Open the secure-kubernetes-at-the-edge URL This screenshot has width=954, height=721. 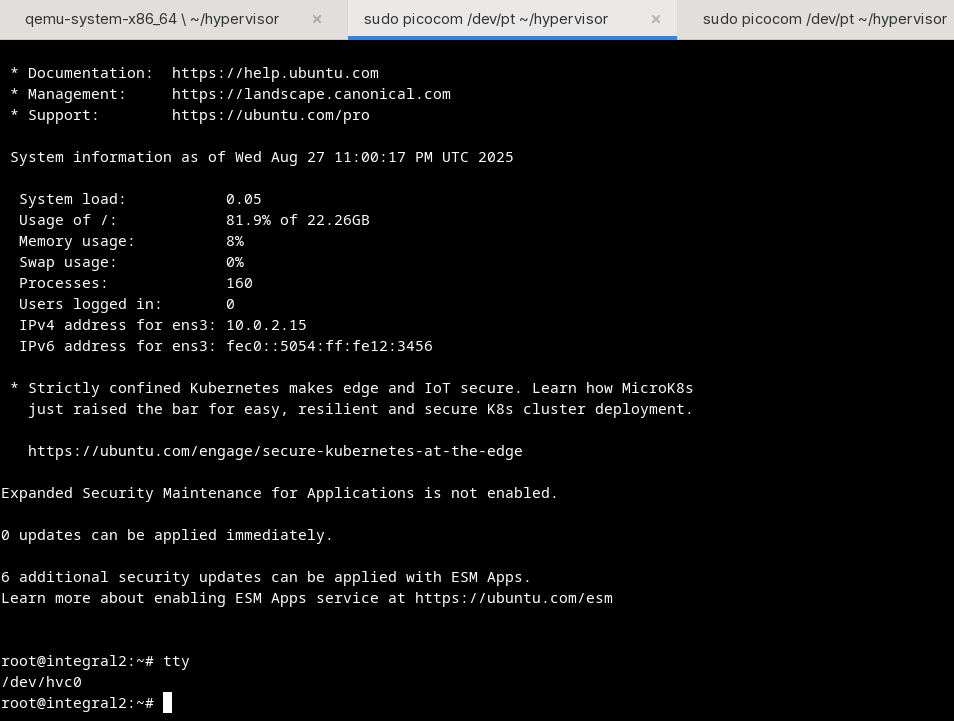[275, 451]
